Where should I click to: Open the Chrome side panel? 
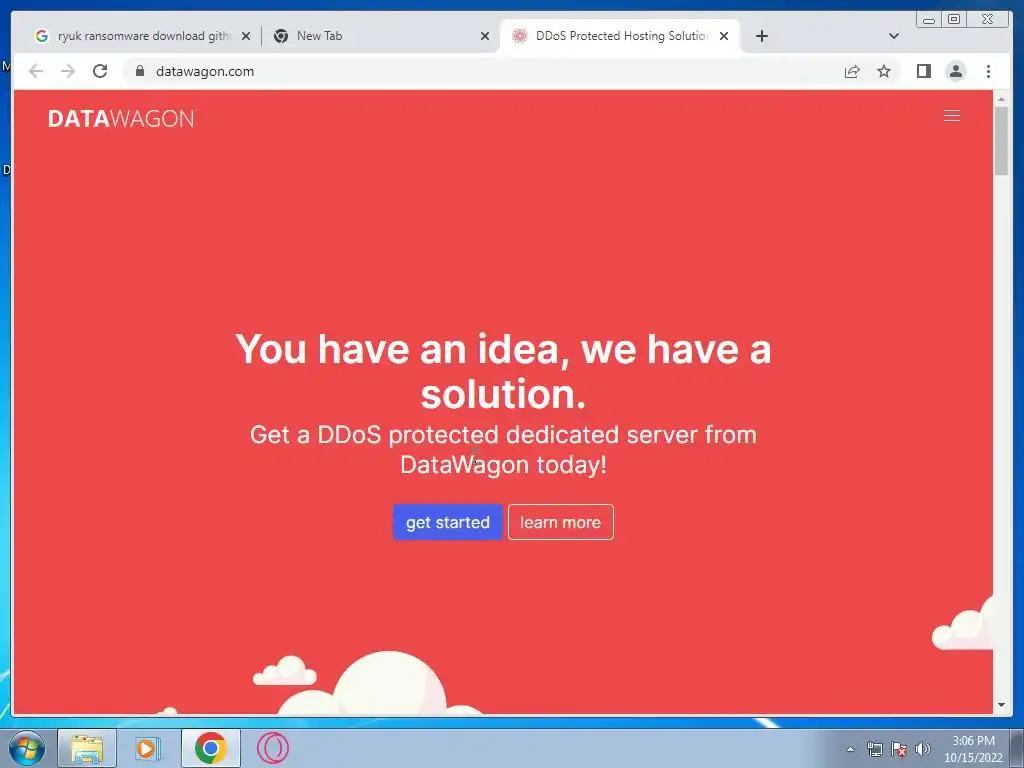pyautogui.click(x=923, y=71)
